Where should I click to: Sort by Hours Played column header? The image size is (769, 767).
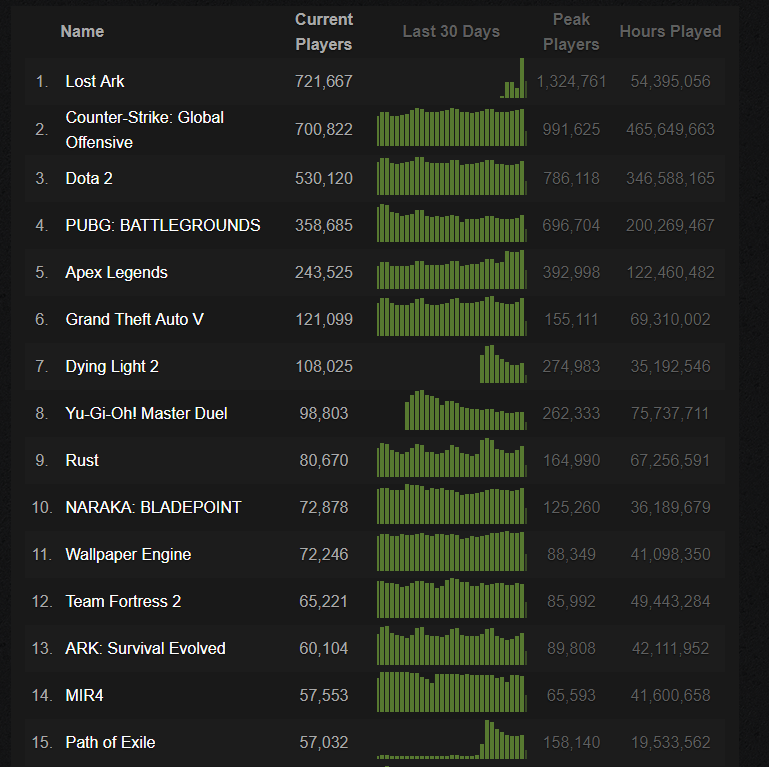670,32
